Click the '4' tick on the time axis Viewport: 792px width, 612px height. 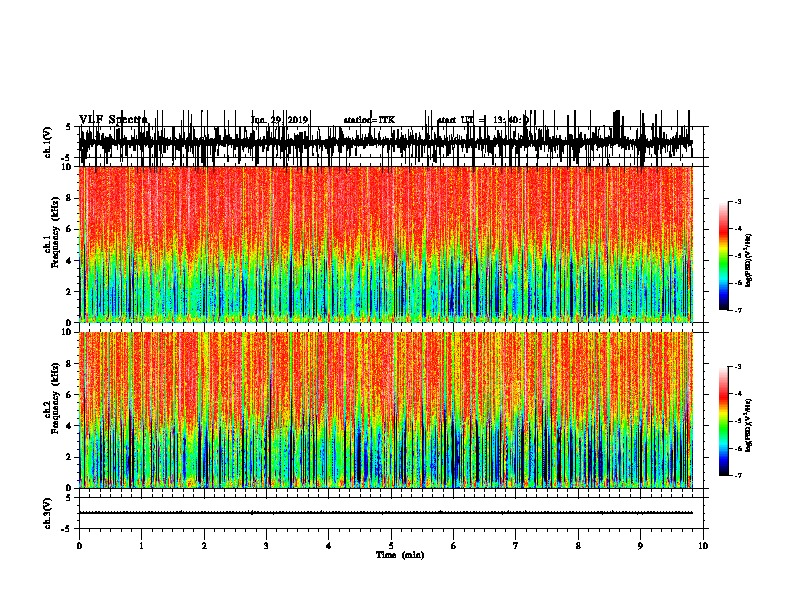point(329,546)
